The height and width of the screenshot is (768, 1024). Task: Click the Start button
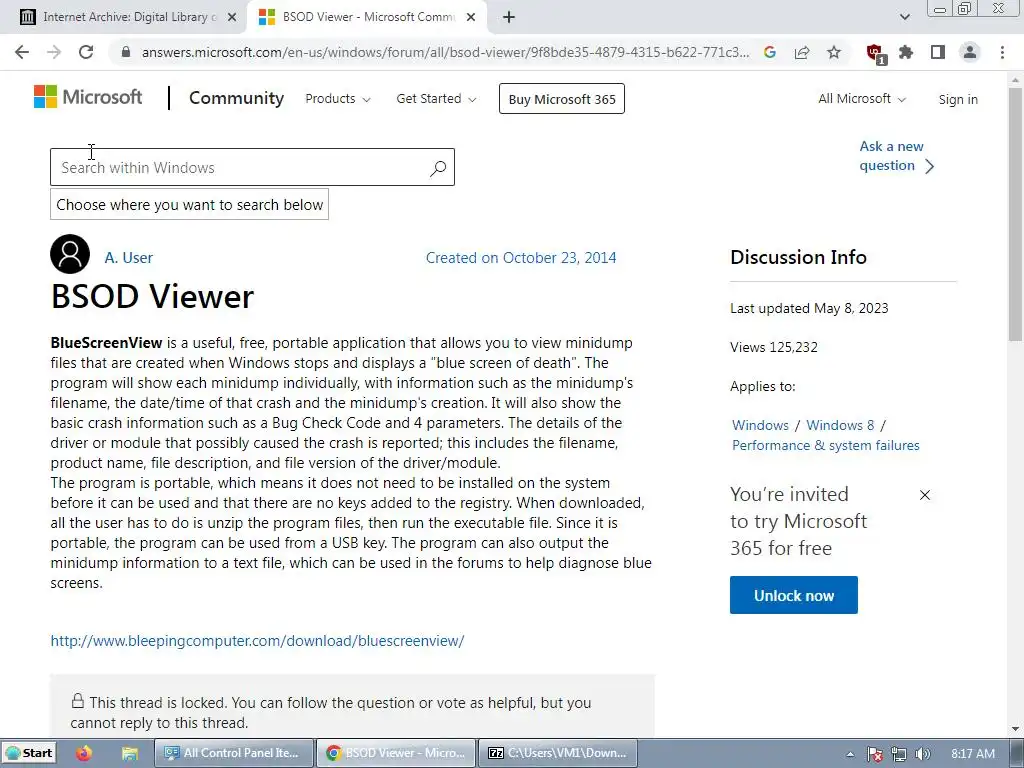(x=29, y=753)
